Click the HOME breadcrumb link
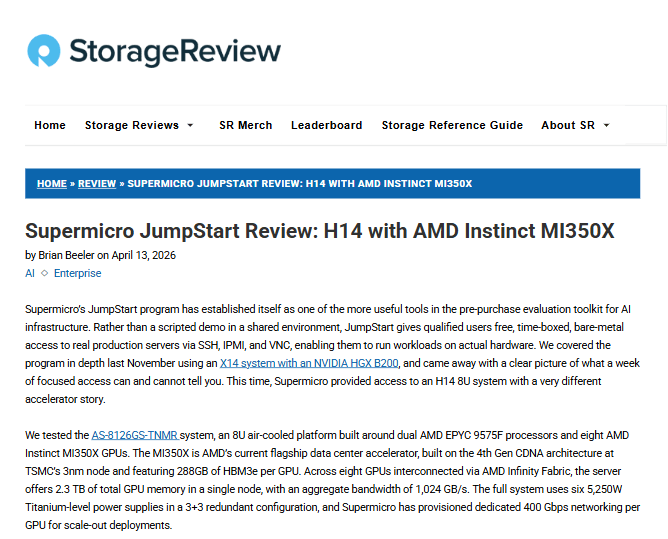 (x=52, y=184)
